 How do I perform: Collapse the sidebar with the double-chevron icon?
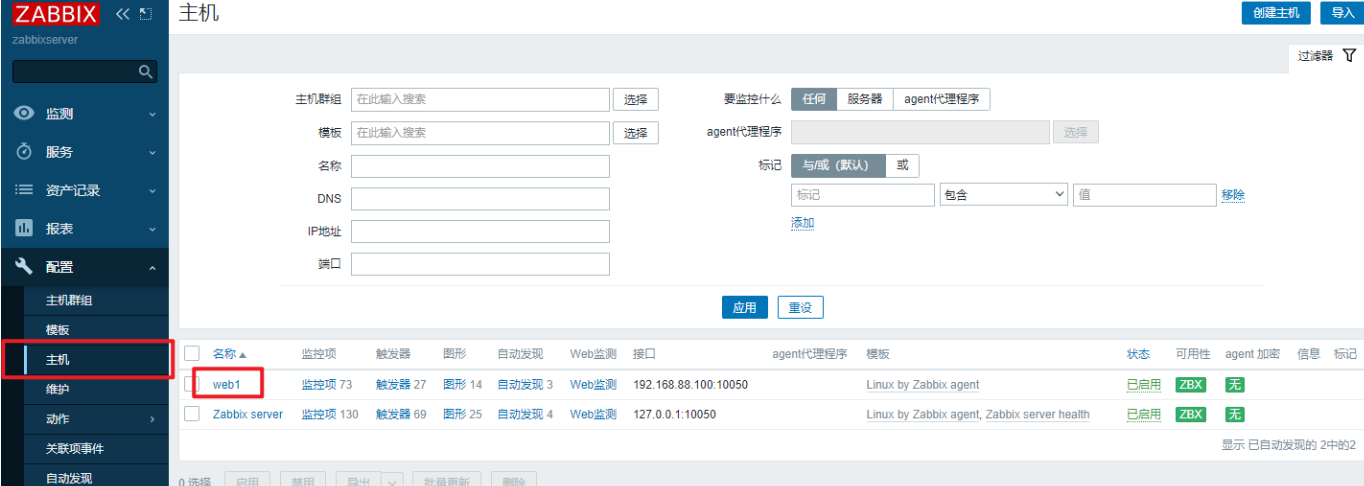[x=123, y=14]
